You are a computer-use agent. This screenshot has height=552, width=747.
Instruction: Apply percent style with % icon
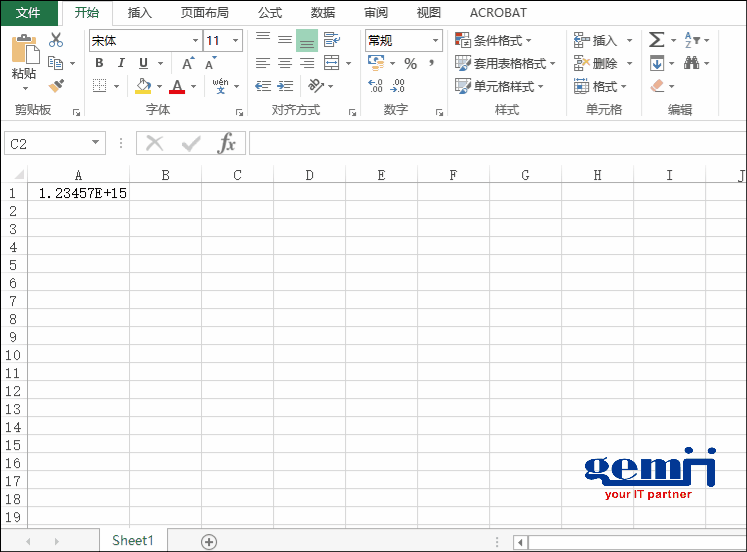coord(410,63)
